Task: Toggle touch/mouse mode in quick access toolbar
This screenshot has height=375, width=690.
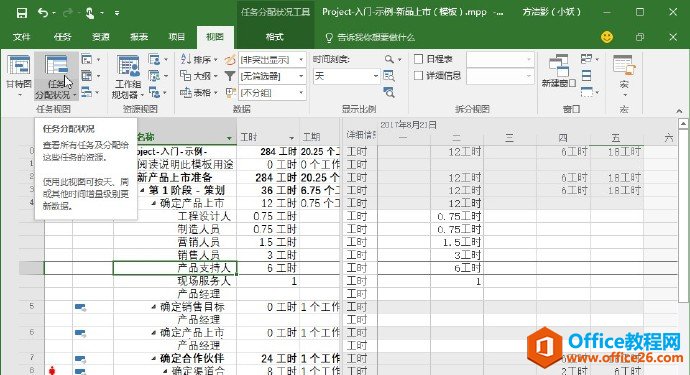Action: (90, 13)
